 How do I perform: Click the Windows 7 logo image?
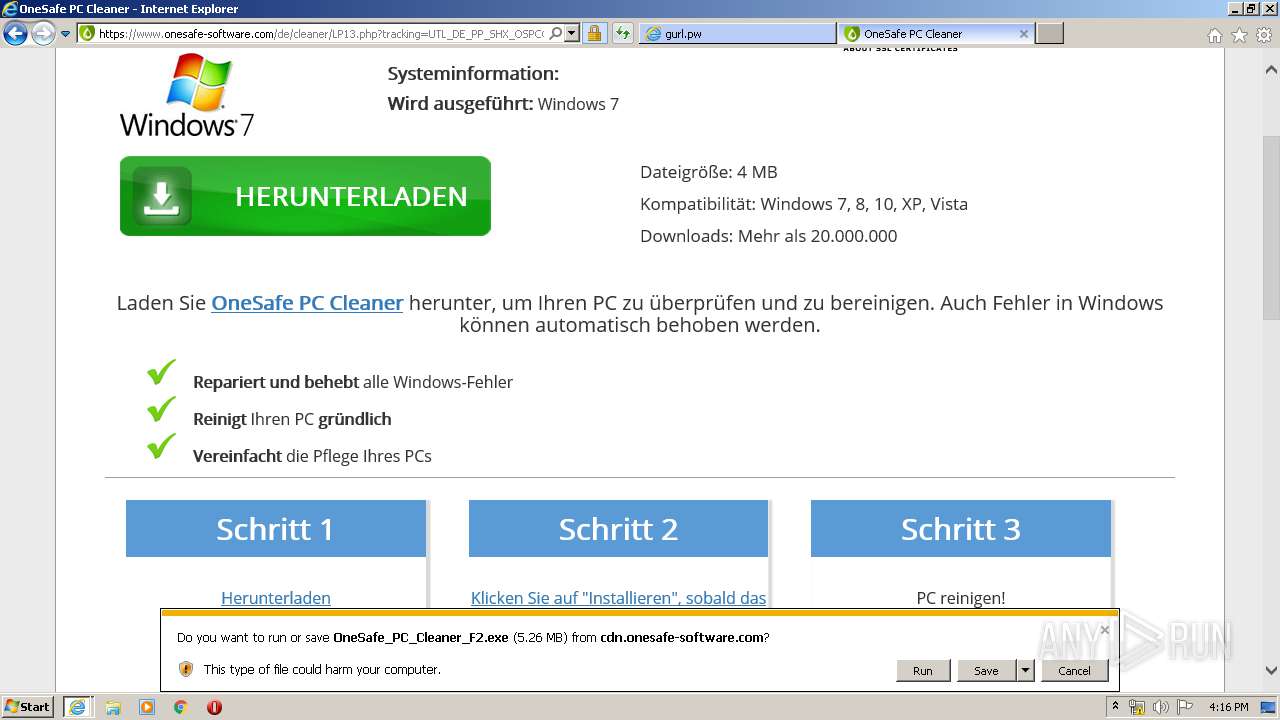pyautogui.click(x=187, y=95)
